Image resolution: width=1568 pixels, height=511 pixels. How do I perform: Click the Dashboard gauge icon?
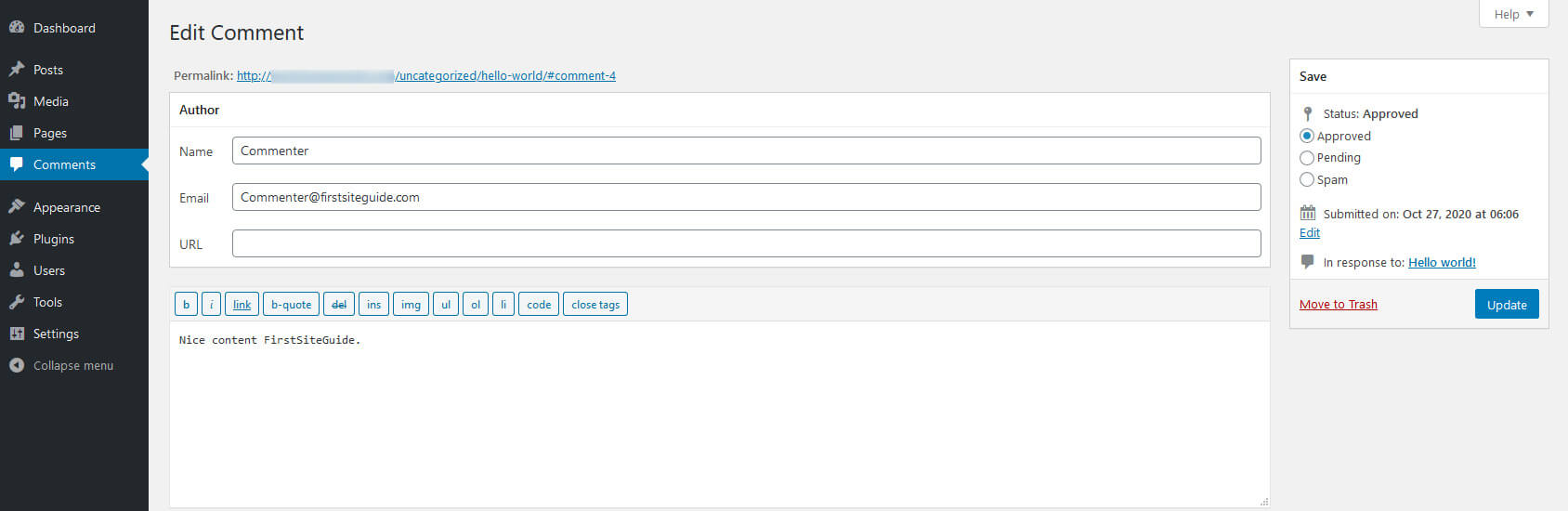pos(16,28)
